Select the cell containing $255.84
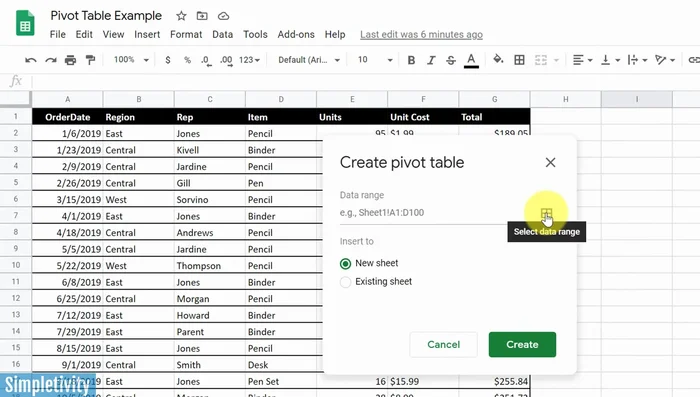 495,381
